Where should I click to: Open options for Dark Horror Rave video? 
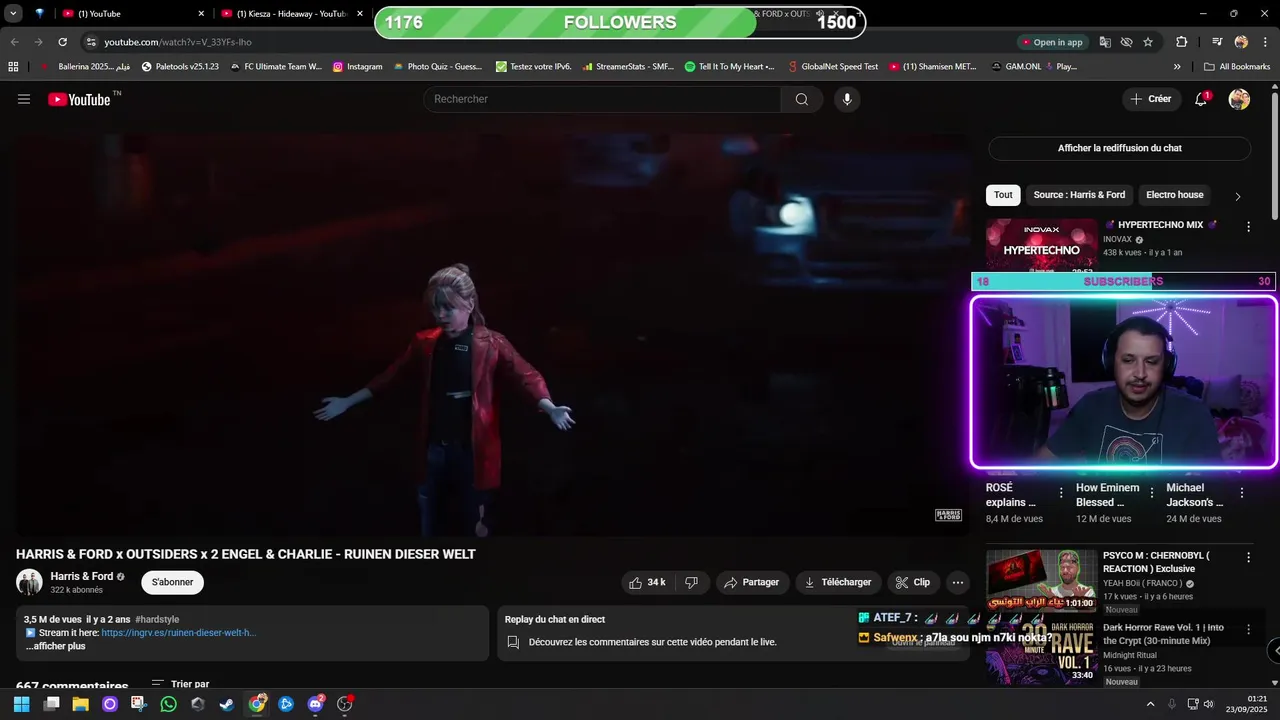1248,629
